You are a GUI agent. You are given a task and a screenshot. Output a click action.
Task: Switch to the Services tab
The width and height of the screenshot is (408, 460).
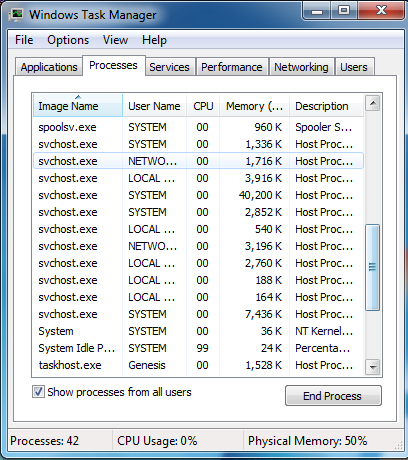(169, 67)
